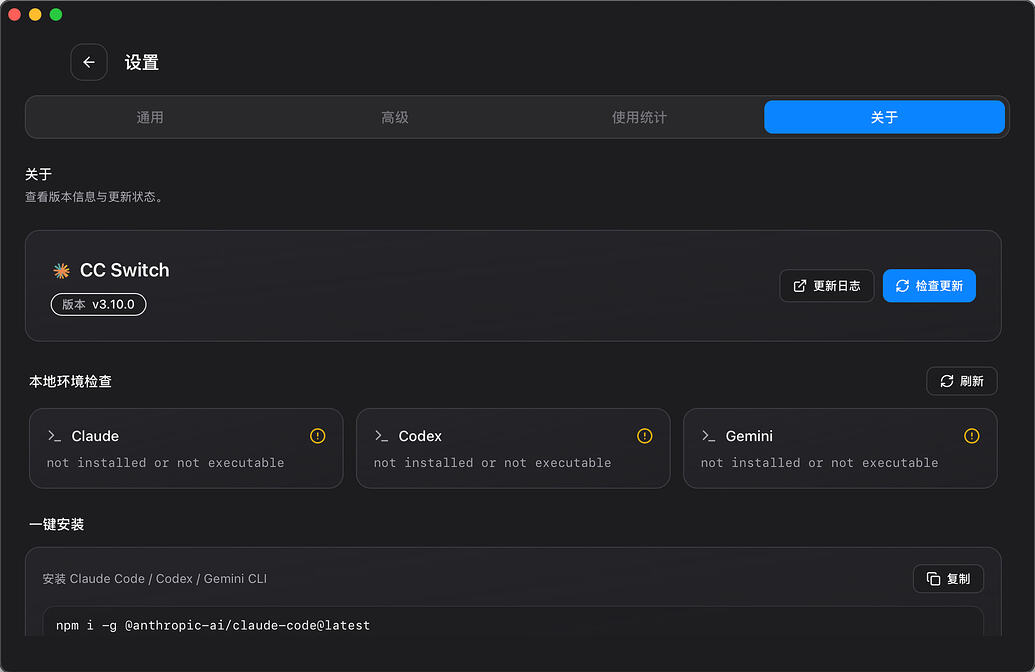Select the 关于 tab

tap(885, 118)
